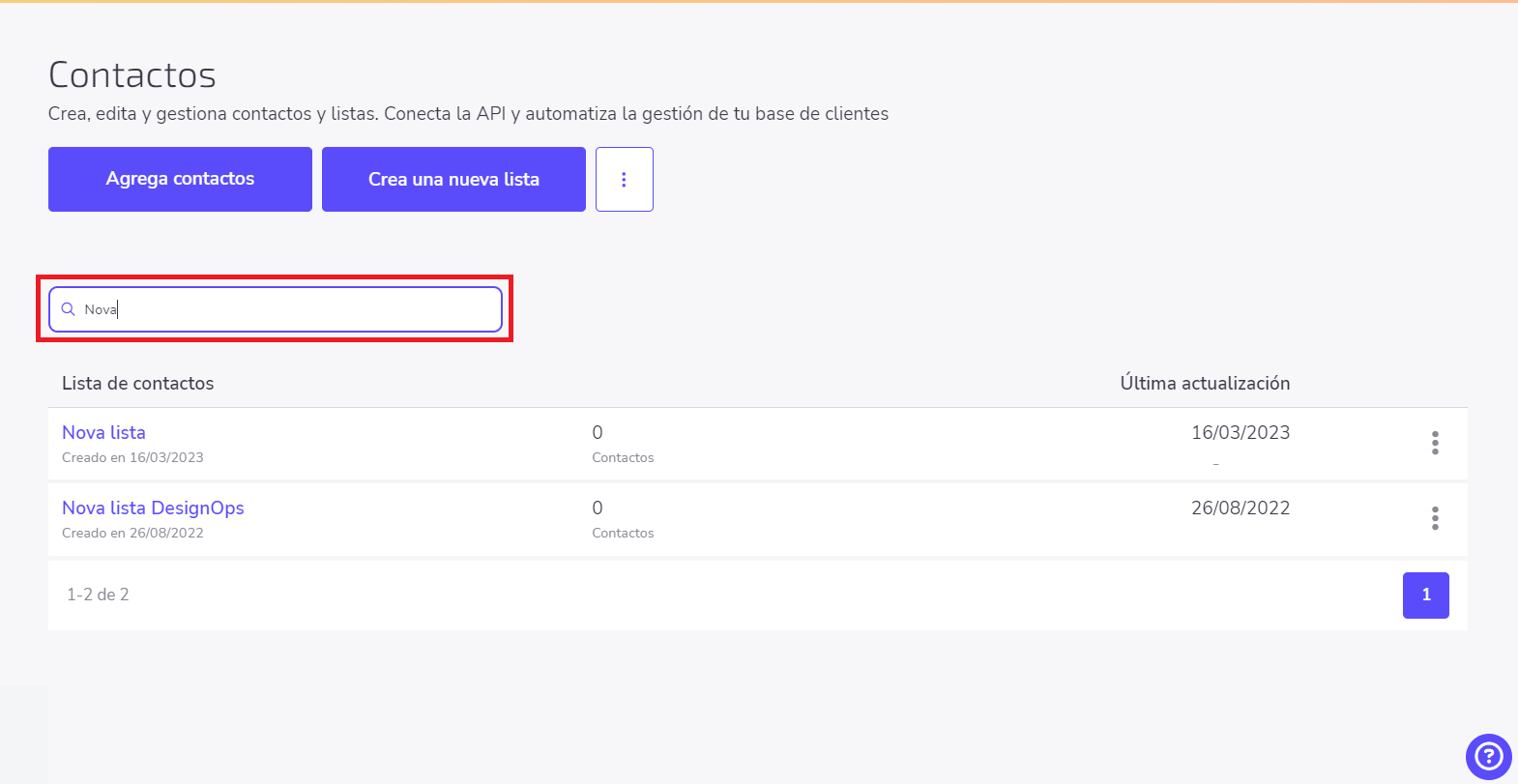Screen dimensions: 1518x784
Task: Open the Nova lista contact list
Action: coord(103,432)
